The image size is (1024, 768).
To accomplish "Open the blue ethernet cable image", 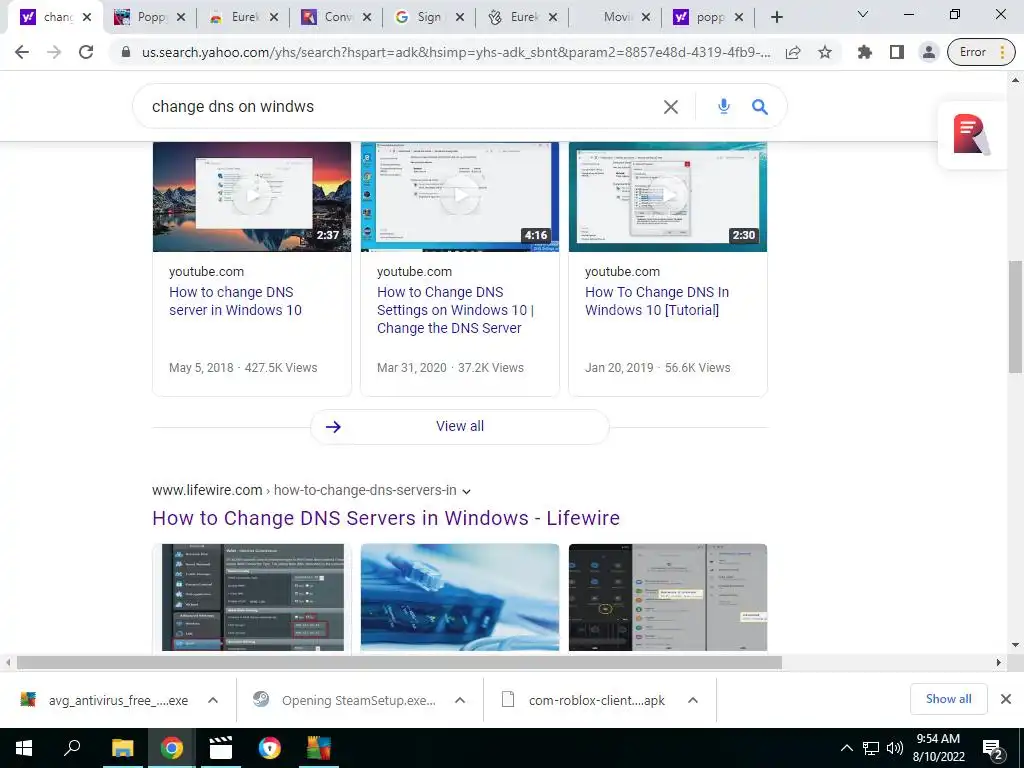I will point(460,597).
